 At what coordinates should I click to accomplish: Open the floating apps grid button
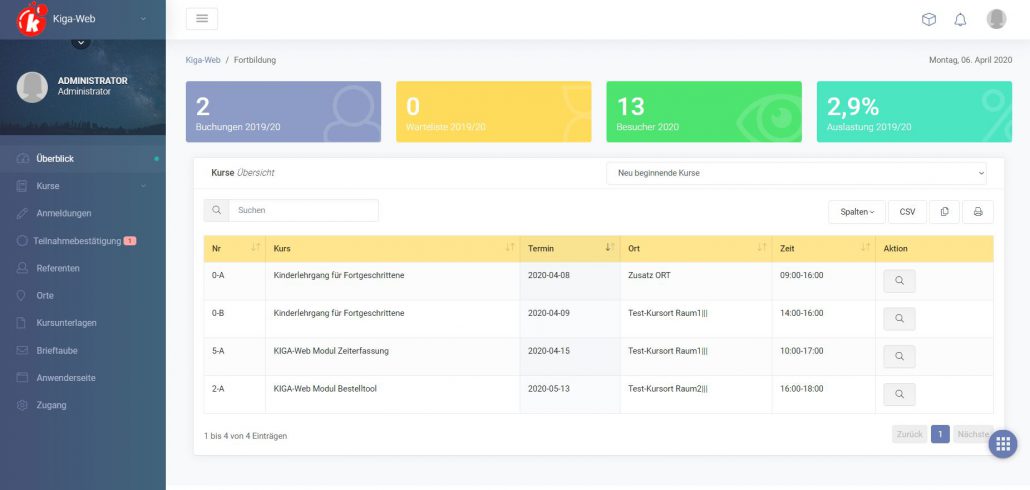tap(1003, 444)
